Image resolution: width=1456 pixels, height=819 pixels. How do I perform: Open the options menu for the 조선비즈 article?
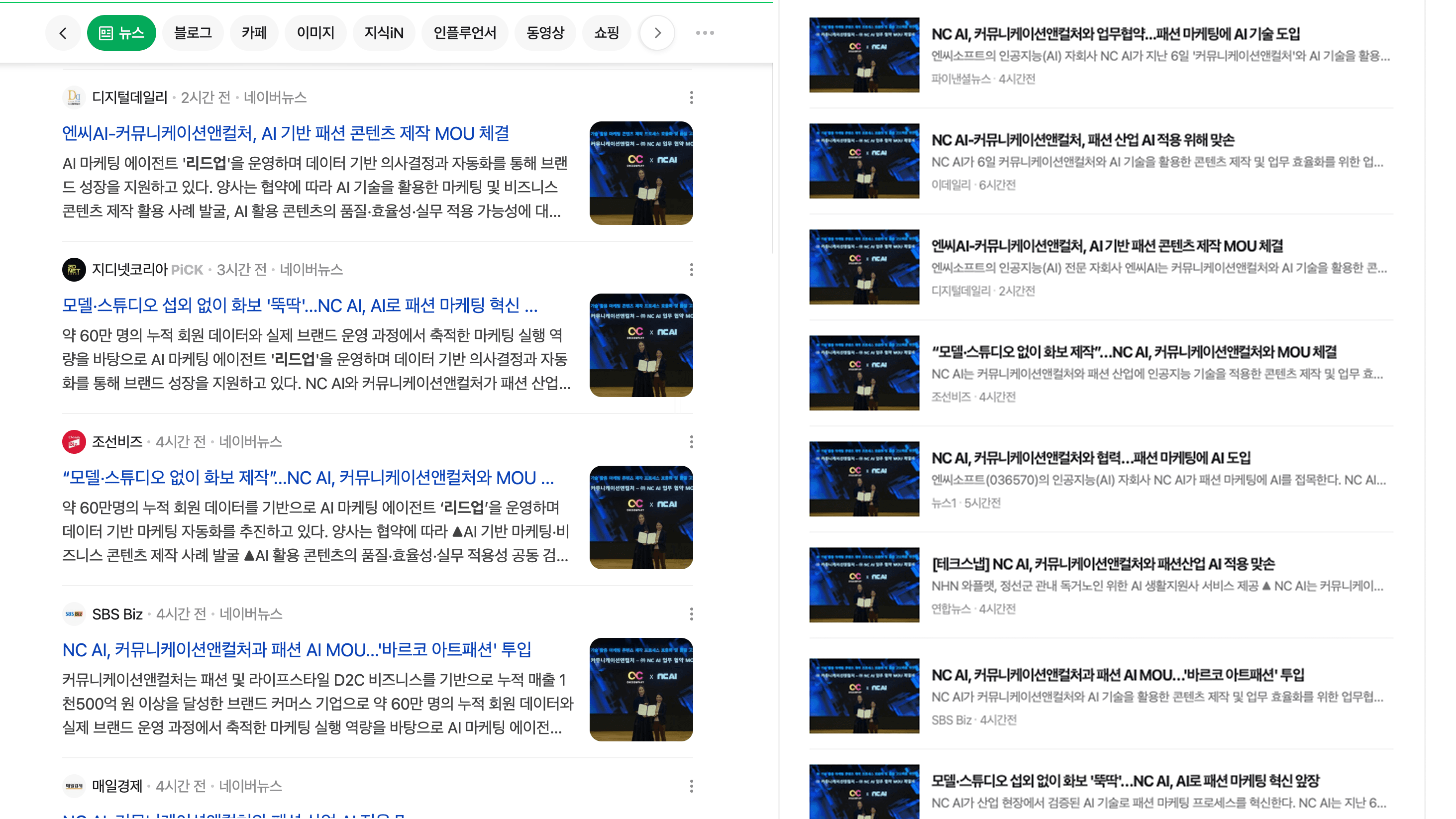click(x=691, y=441)
